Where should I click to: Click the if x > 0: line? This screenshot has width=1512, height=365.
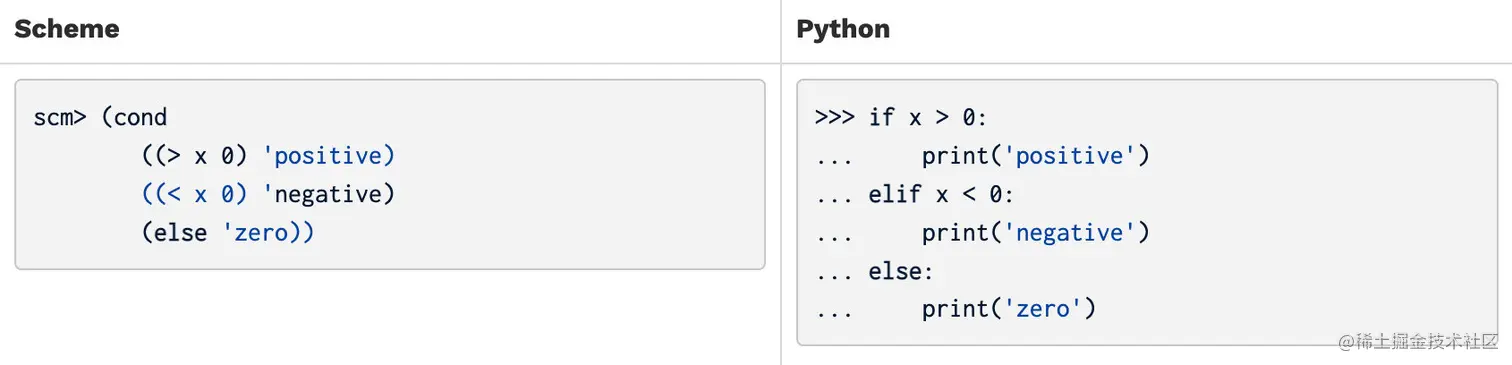[928, 118]
